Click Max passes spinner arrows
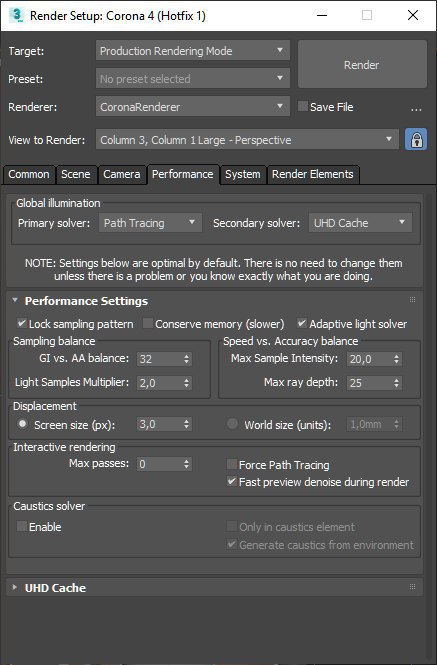Viewport: 437px width, 665px height. tap(186, 464)
